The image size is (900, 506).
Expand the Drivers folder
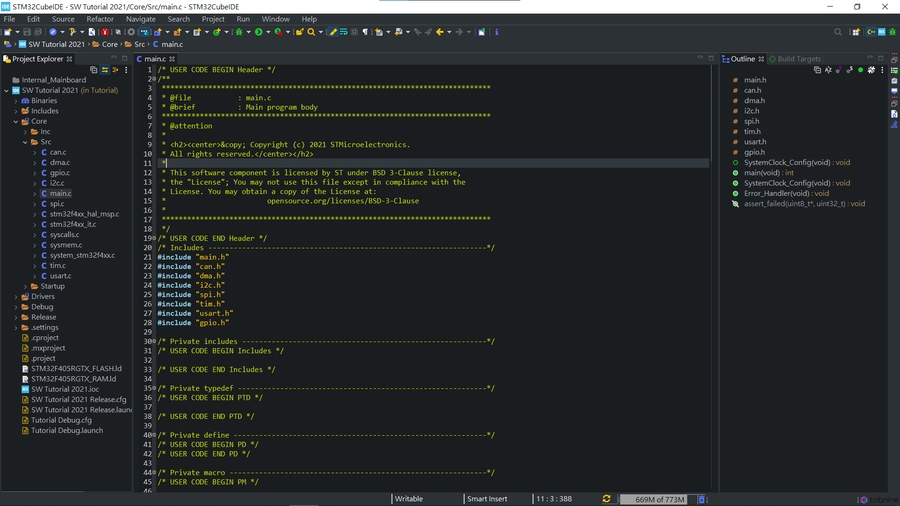click(16, 297)
